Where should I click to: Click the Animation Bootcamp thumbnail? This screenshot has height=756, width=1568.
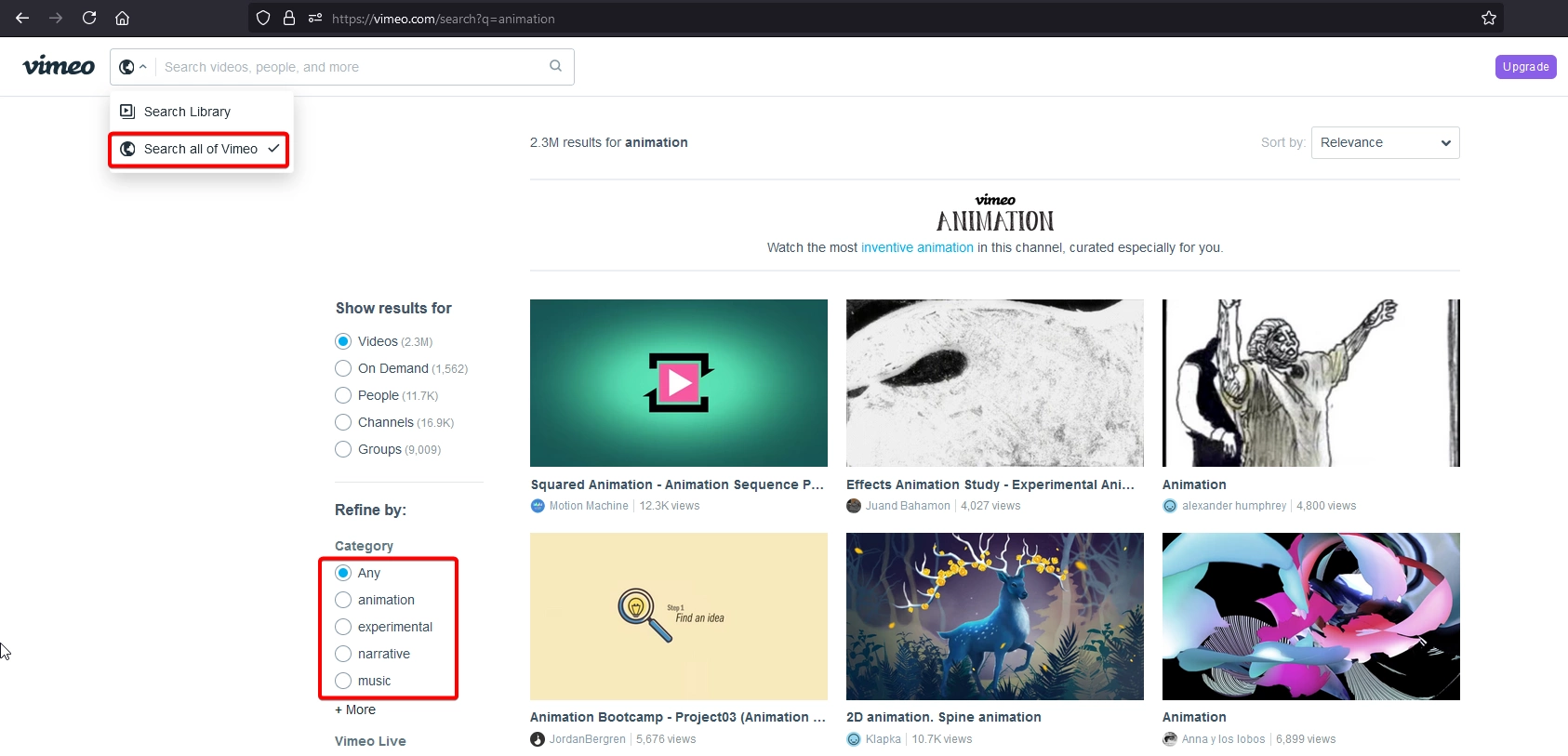pos(679,617)
